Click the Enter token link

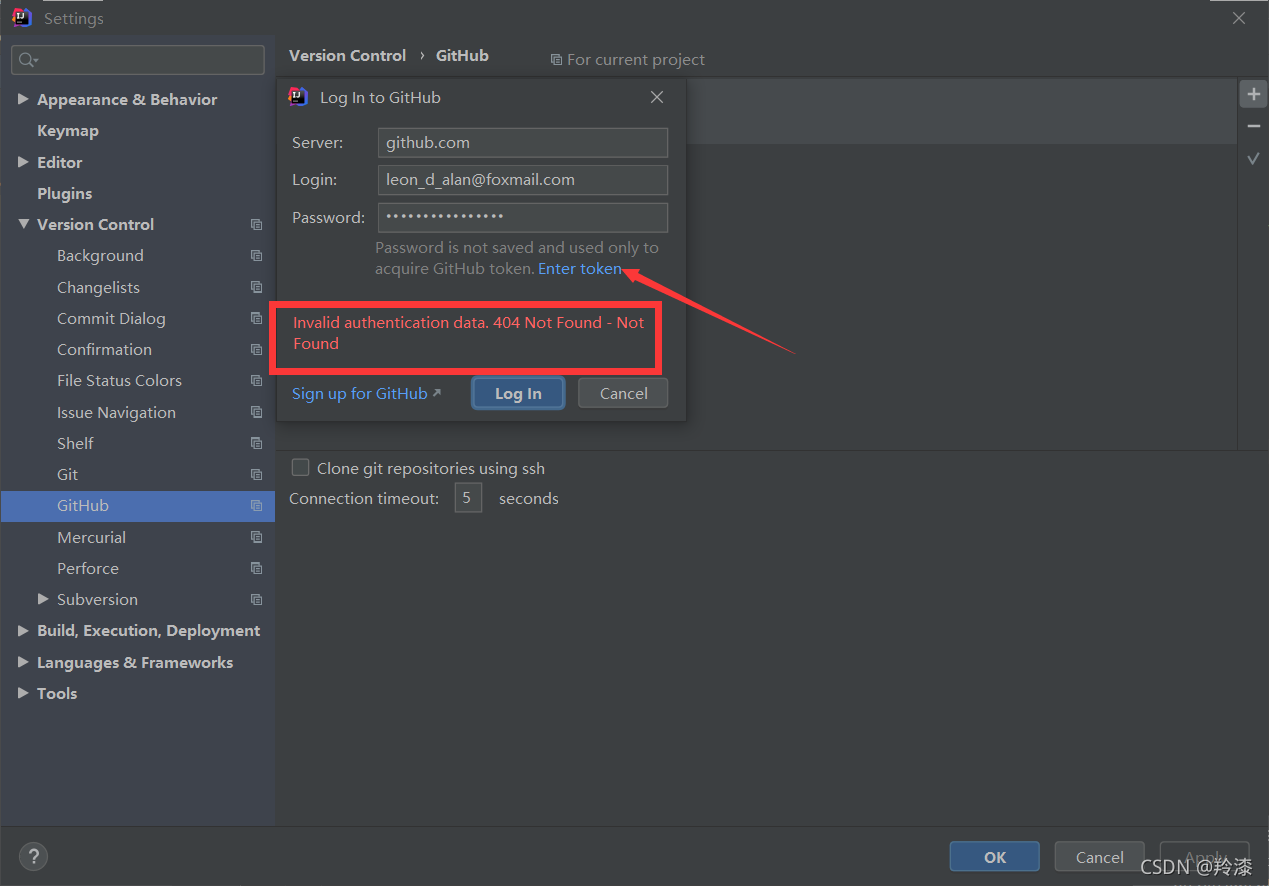point(580,269)
